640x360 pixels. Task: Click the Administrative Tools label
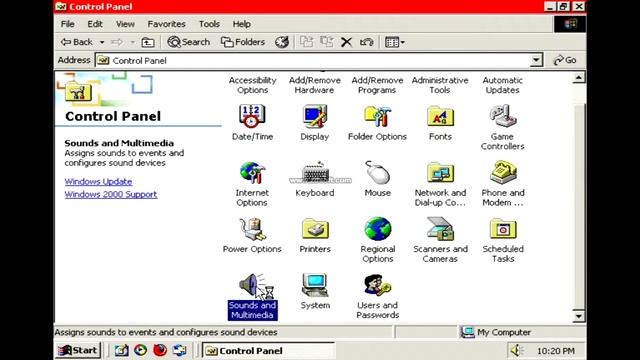click(440, 85)
